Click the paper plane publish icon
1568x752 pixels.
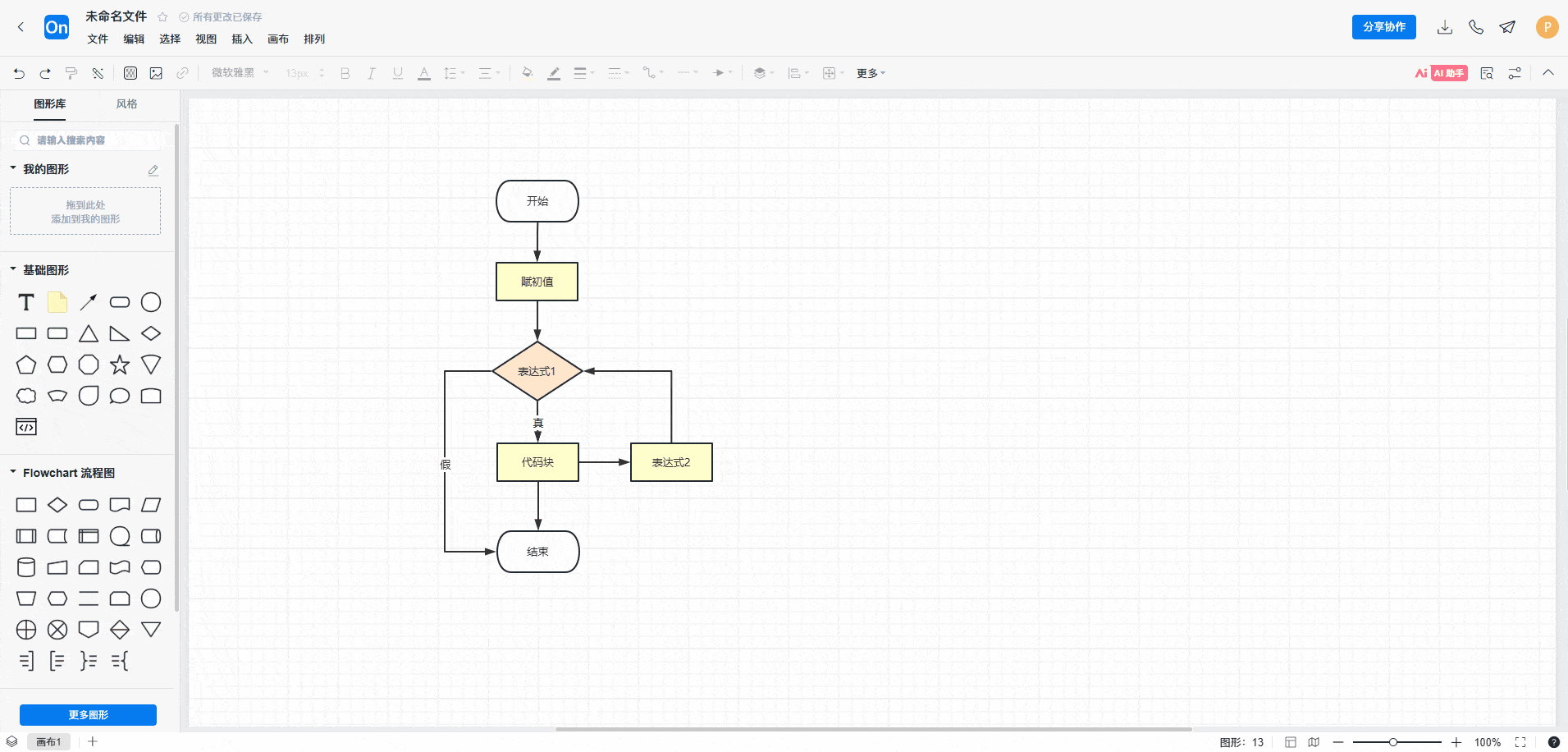point(1507,27)
